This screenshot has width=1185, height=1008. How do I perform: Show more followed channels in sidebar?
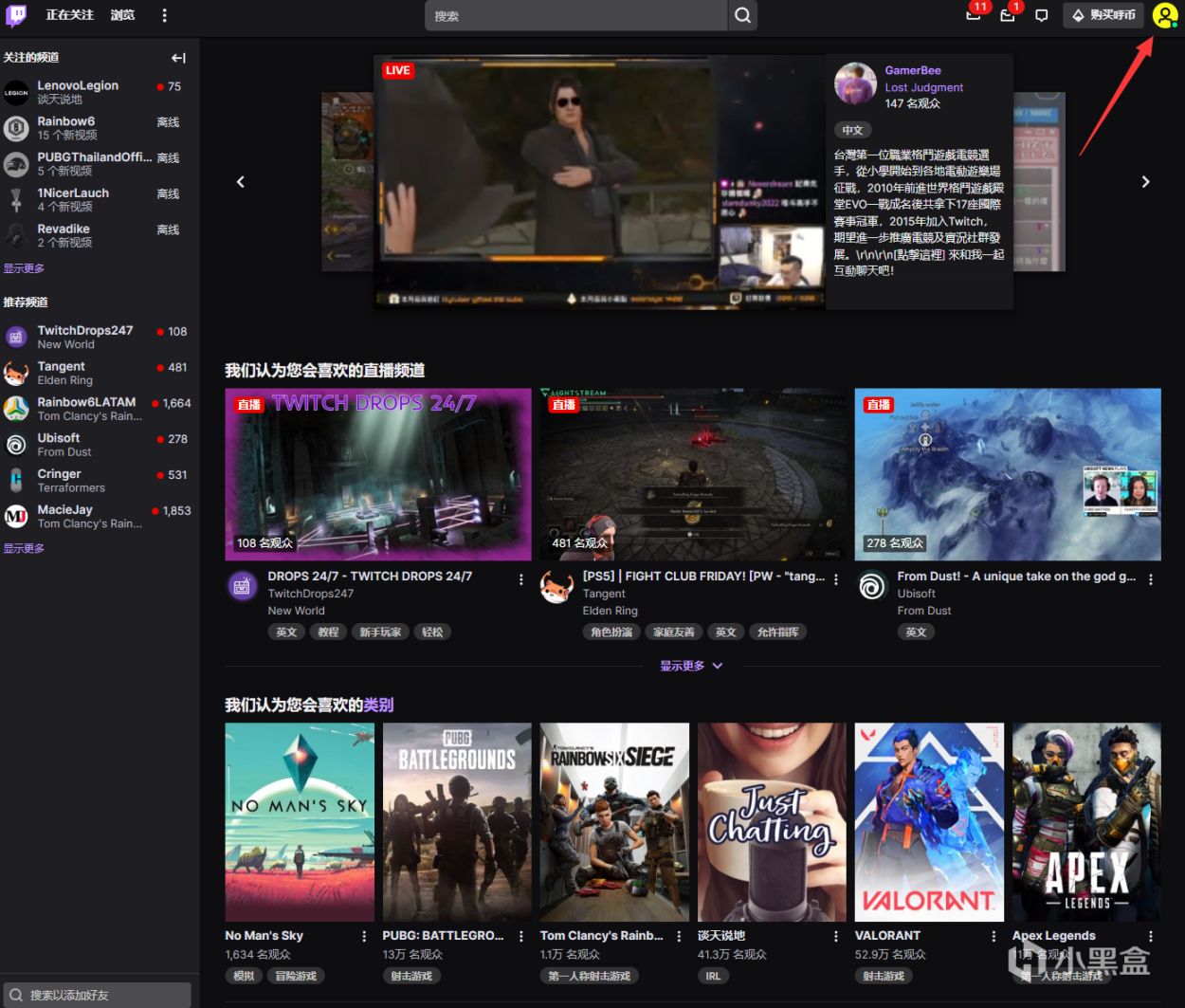(x=24, y=268)
